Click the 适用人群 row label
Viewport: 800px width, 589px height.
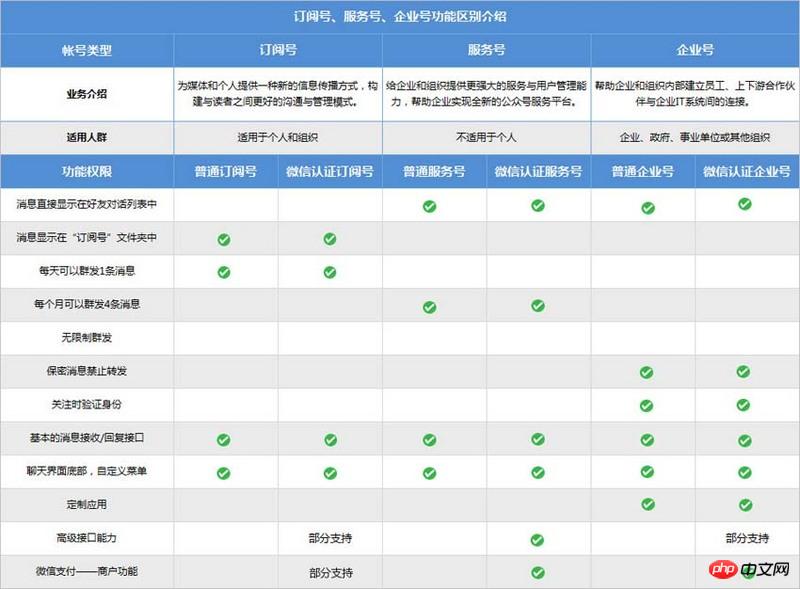pyautogui.click(x=87, y=137)
